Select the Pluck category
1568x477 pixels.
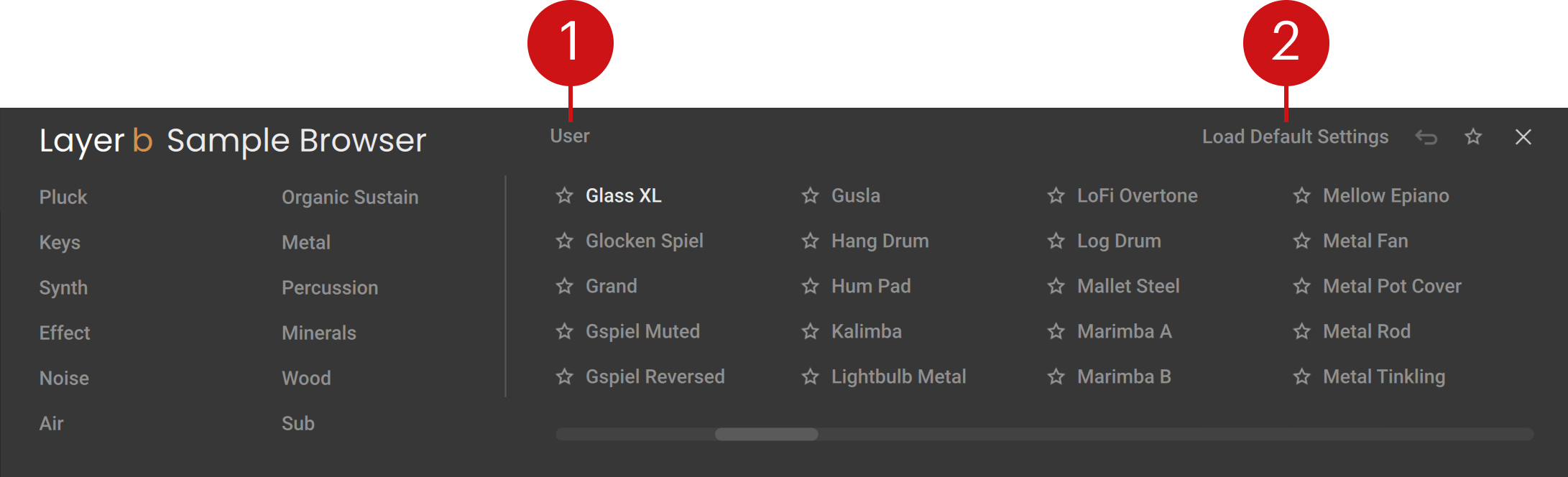point(63,196)
